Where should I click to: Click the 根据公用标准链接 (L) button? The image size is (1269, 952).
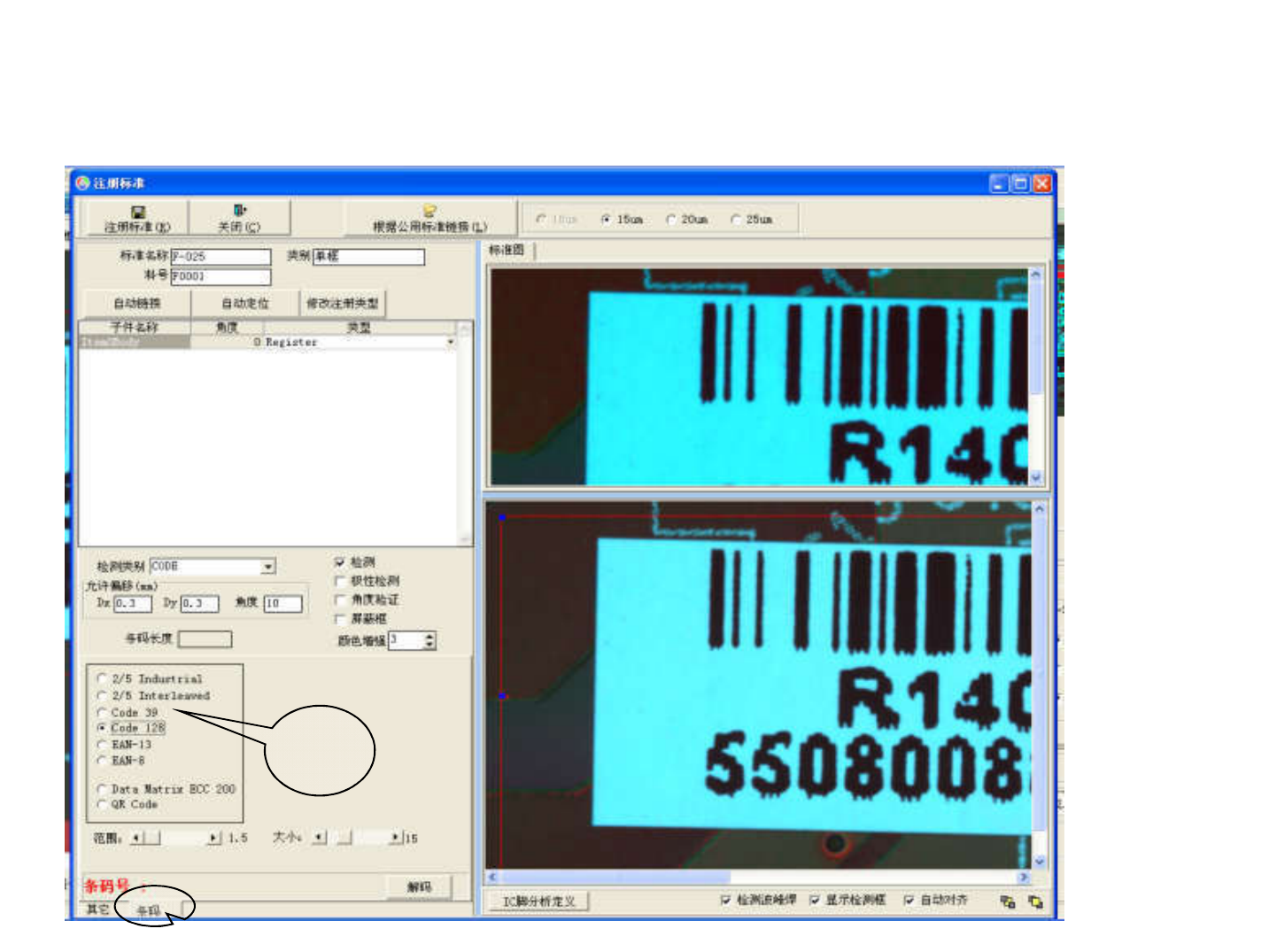click(x=429, y=219)
